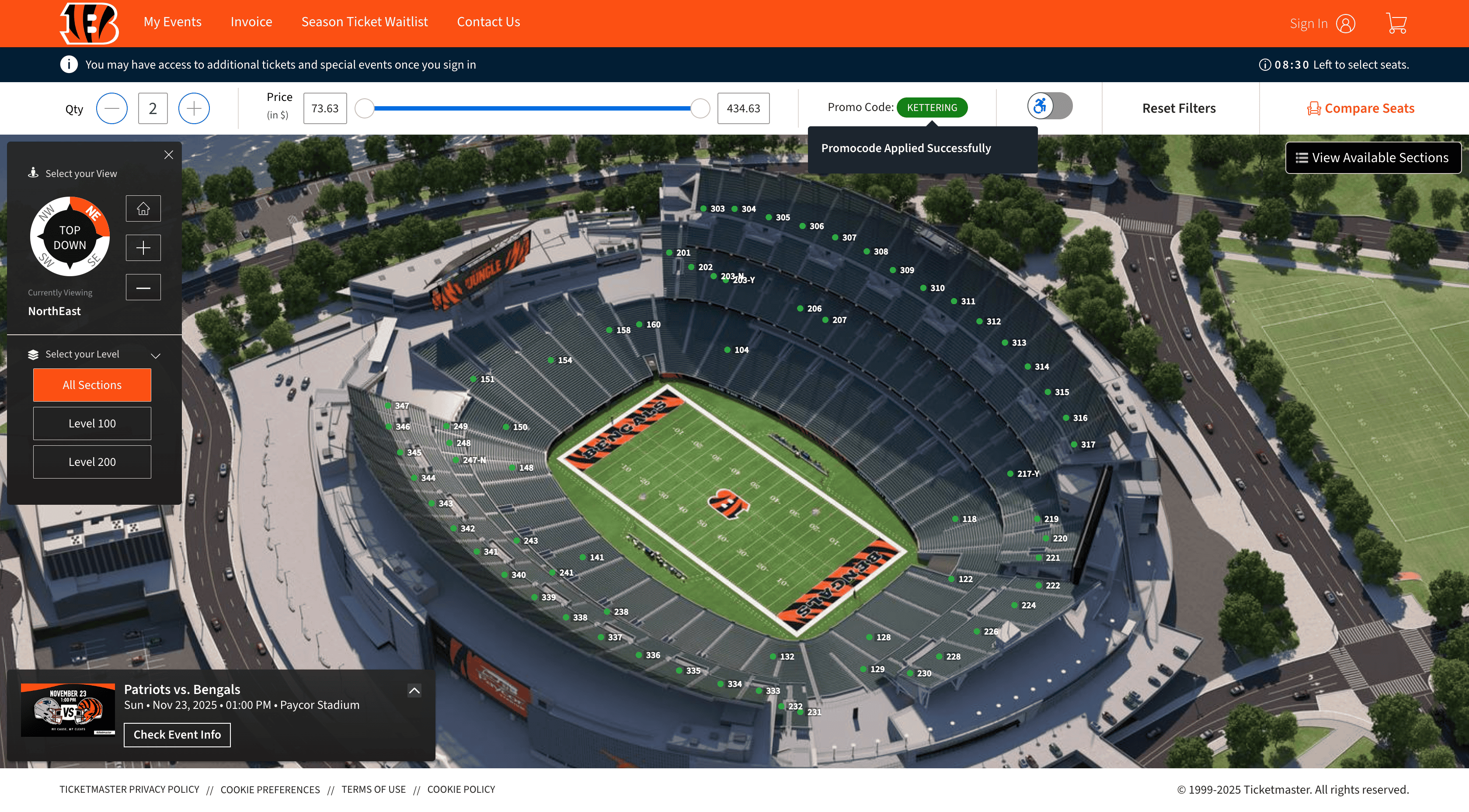The image size is (1469, 812).
Task: Zoom in with the plus map button
Action: pyautogui.click(x=143, y=247)
